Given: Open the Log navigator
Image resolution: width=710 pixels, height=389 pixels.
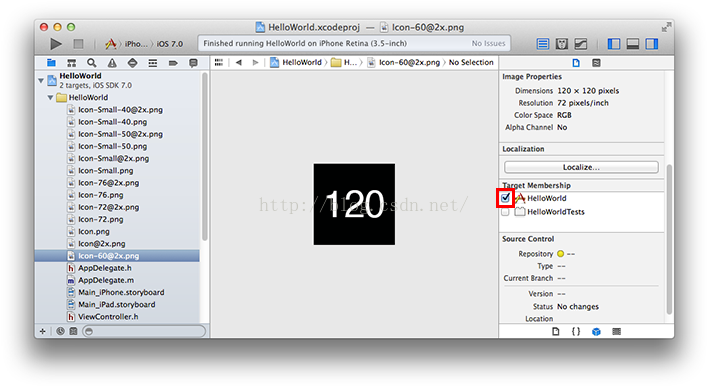Looking at the screenshot, I should coord(193,62).
